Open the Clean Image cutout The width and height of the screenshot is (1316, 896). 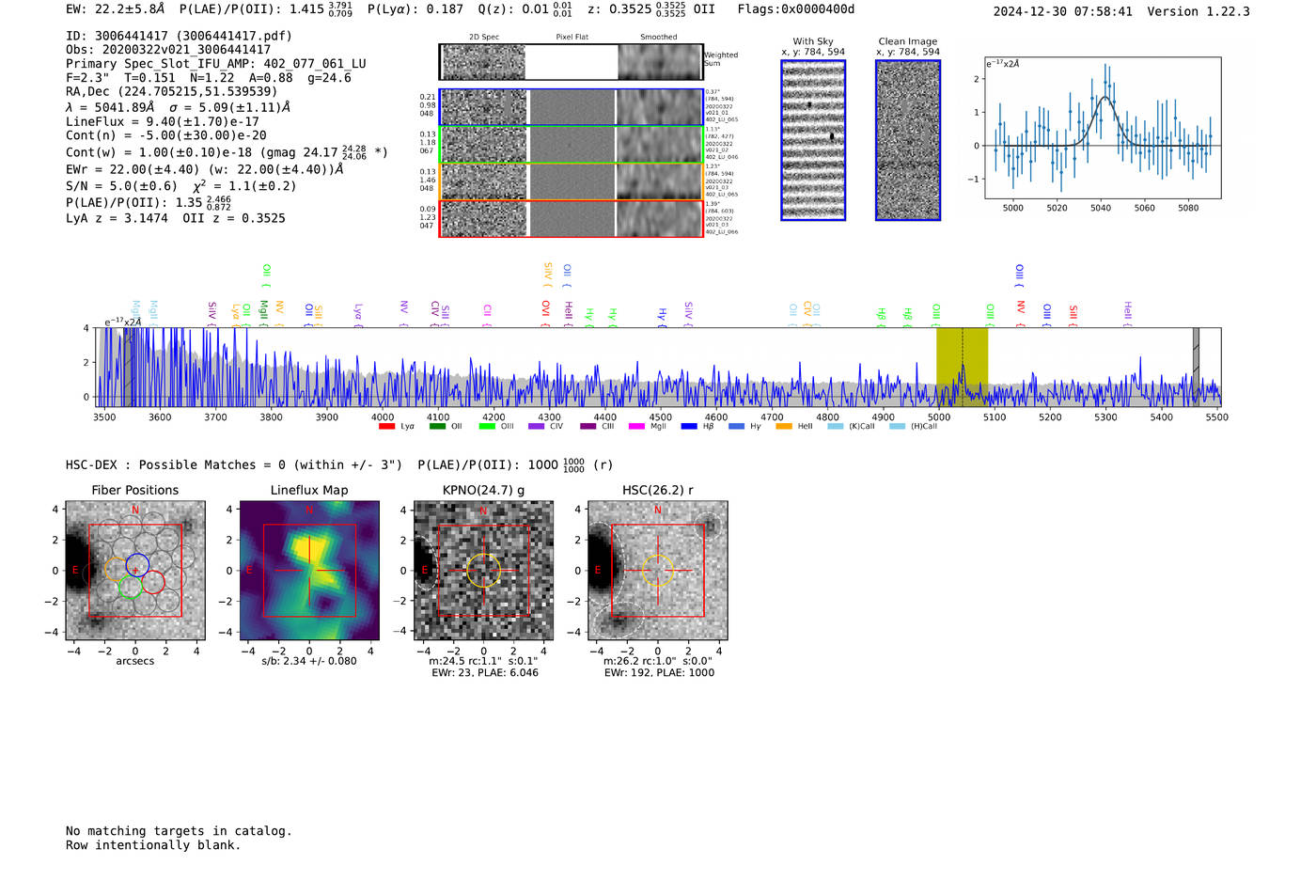click(908, 140)
